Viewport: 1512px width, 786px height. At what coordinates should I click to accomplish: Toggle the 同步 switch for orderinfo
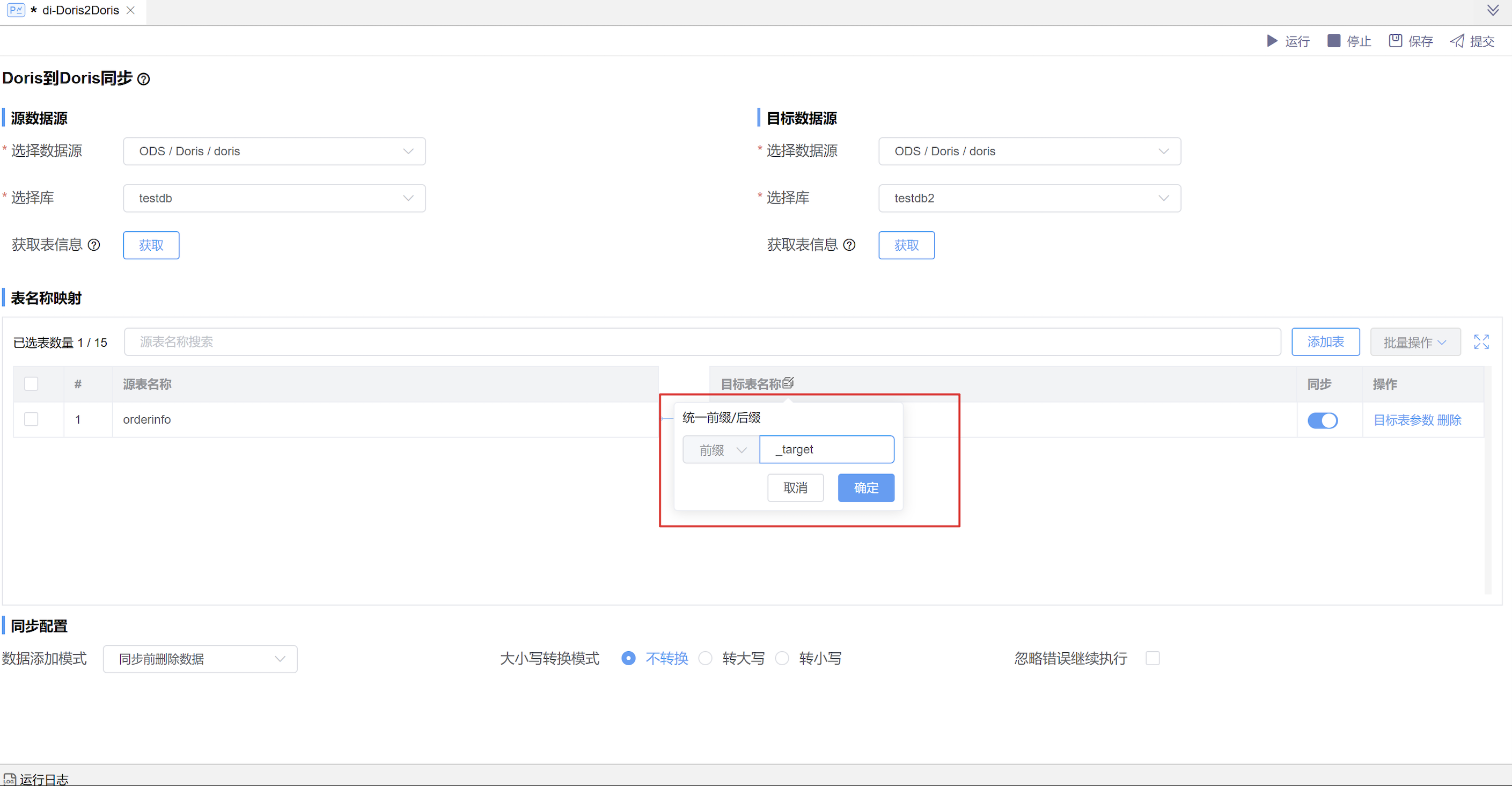(x=1322, y=420)
